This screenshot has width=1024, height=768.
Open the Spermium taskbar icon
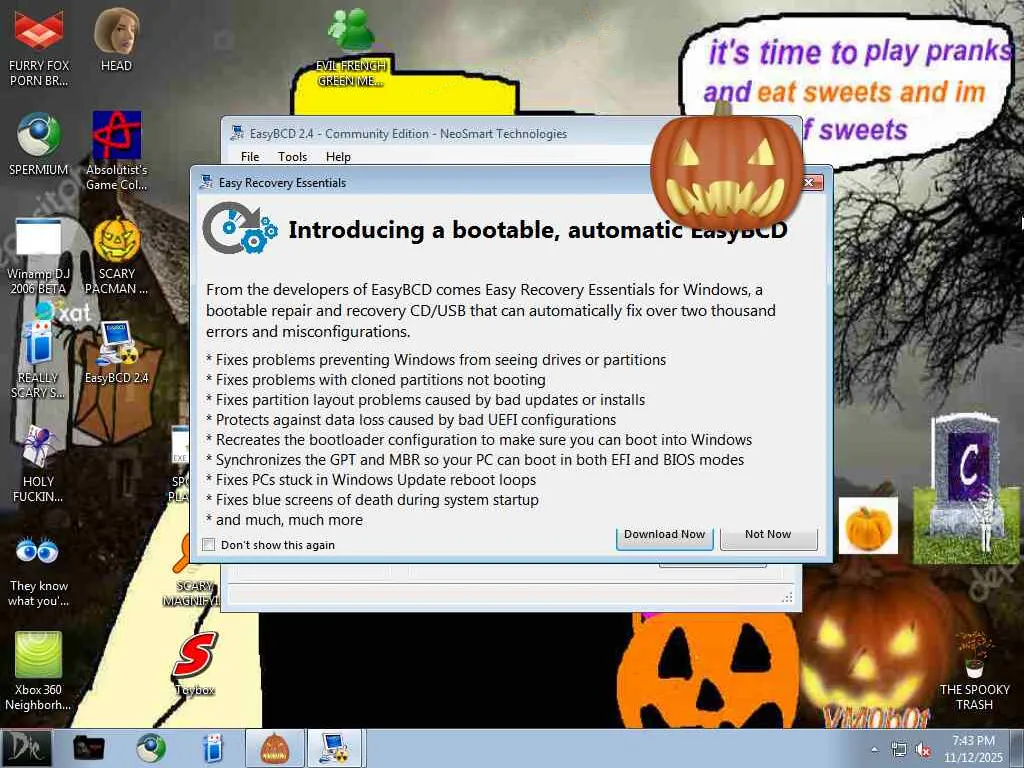coord(151,748)
